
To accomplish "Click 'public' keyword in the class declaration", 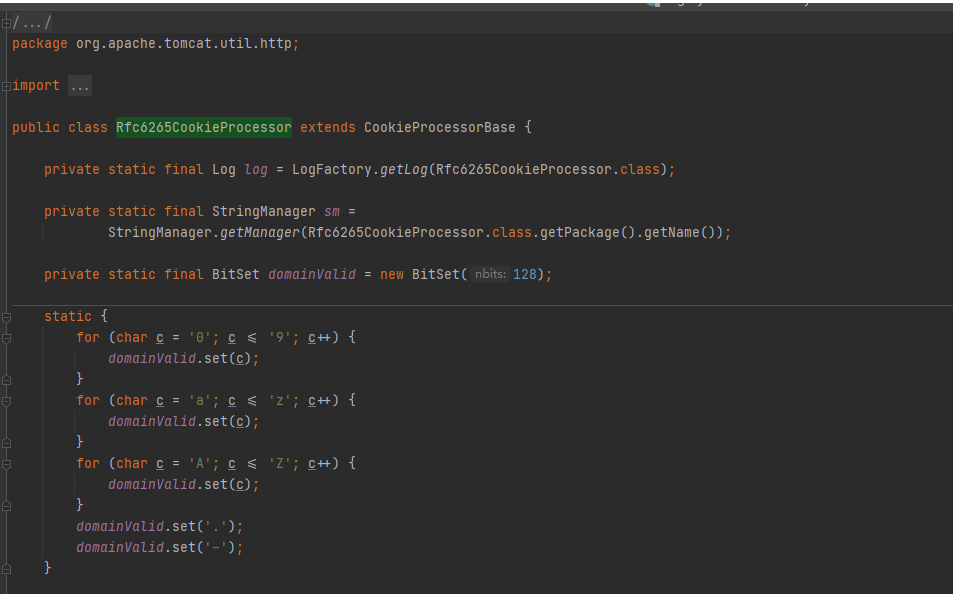I will 36,128.
